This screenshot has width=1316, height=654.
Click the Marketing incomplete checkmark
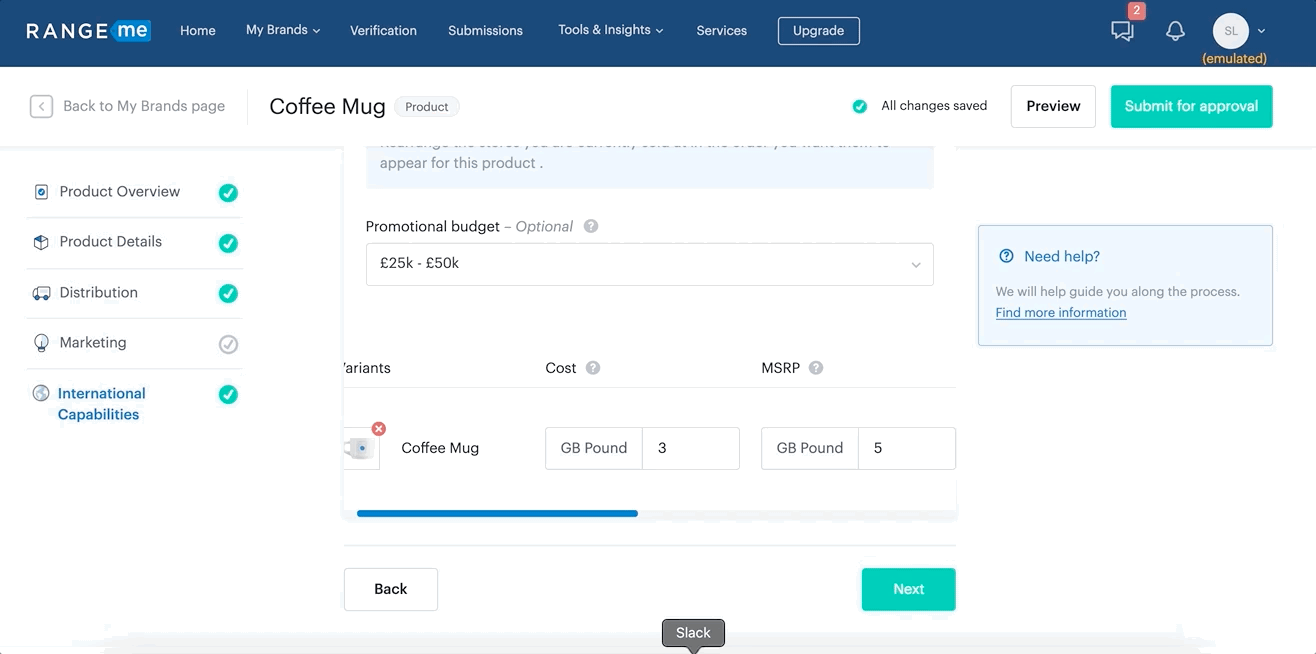228,344
